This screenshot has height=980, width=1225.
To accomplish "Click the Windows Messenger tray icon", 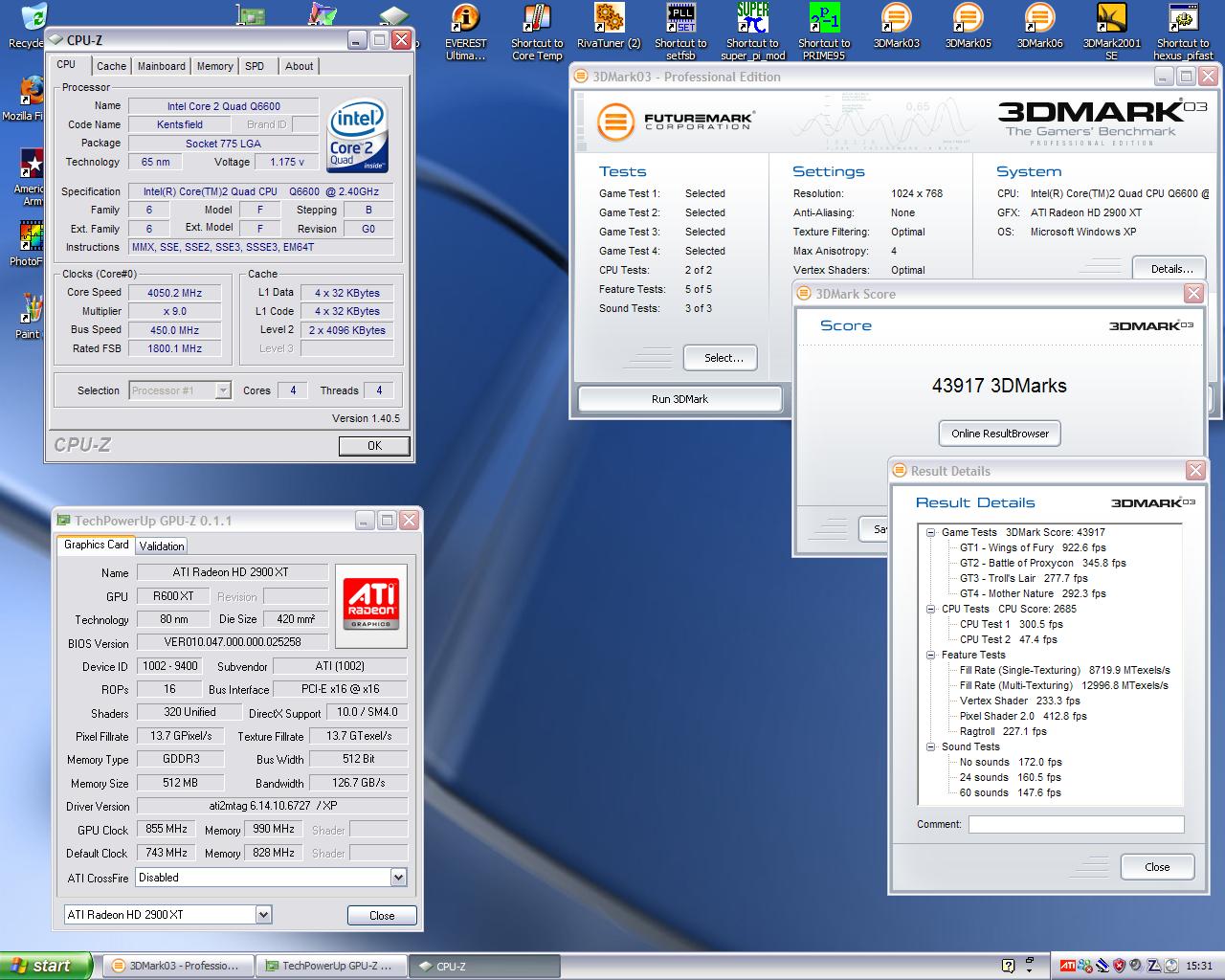I will (1085, 966).
